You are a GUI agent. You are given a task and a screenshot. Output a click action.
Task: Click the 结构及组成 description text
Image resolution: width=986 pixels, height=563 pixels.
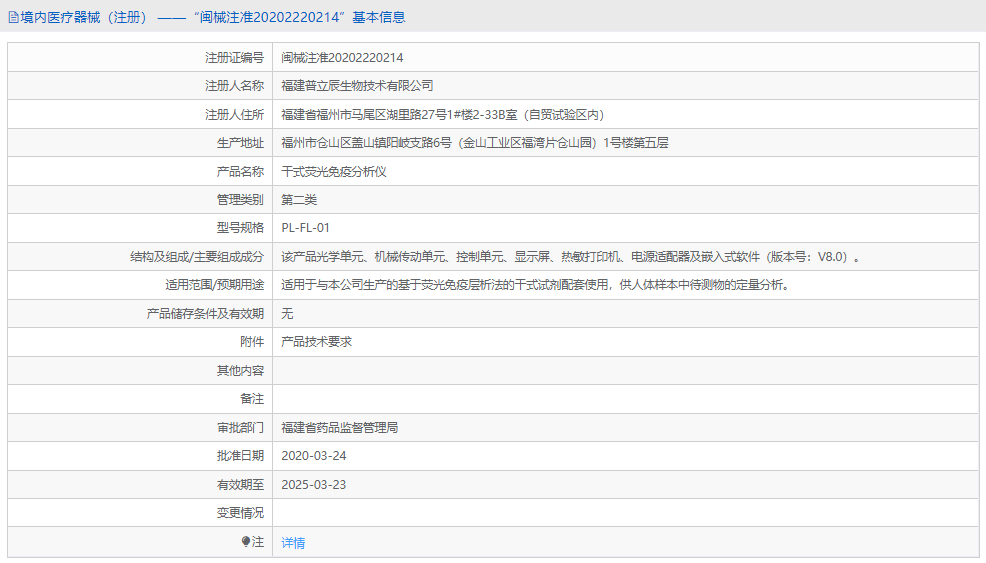570,257
